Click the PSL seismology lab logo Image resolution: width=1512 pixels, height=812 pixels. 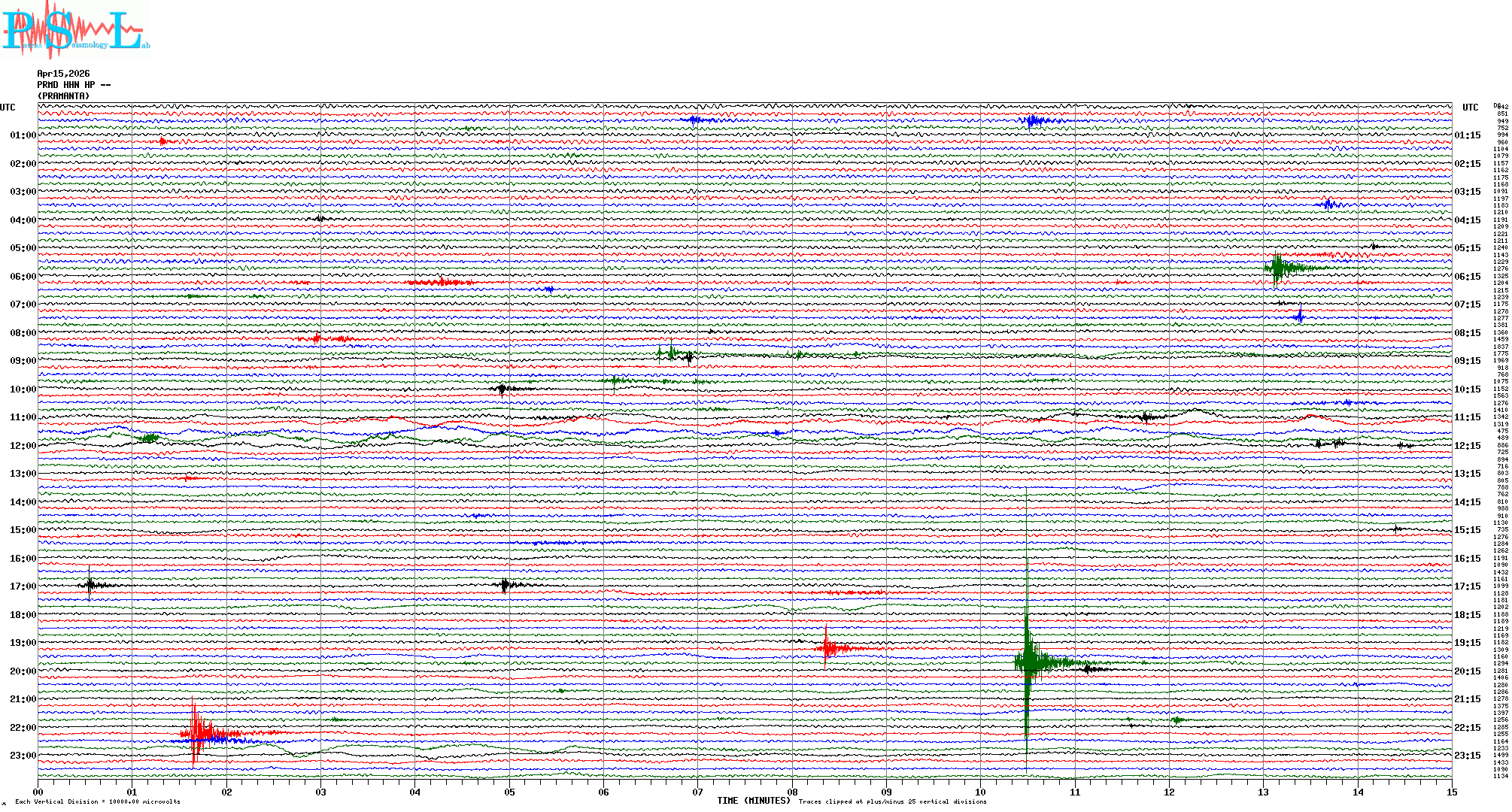74,30
